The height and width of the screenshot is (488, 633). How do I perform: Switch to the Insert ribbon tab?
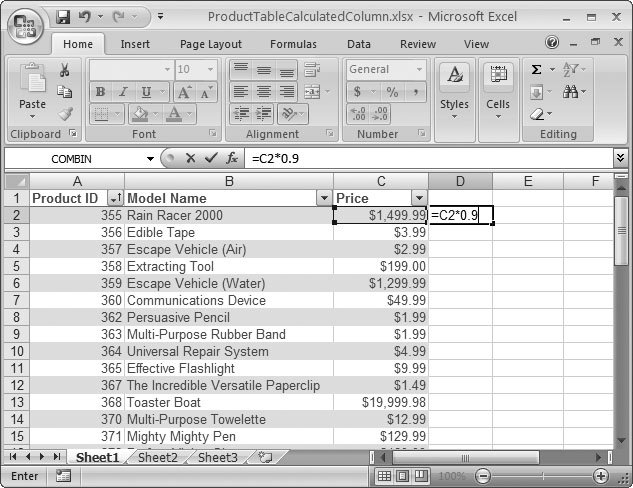135,44
